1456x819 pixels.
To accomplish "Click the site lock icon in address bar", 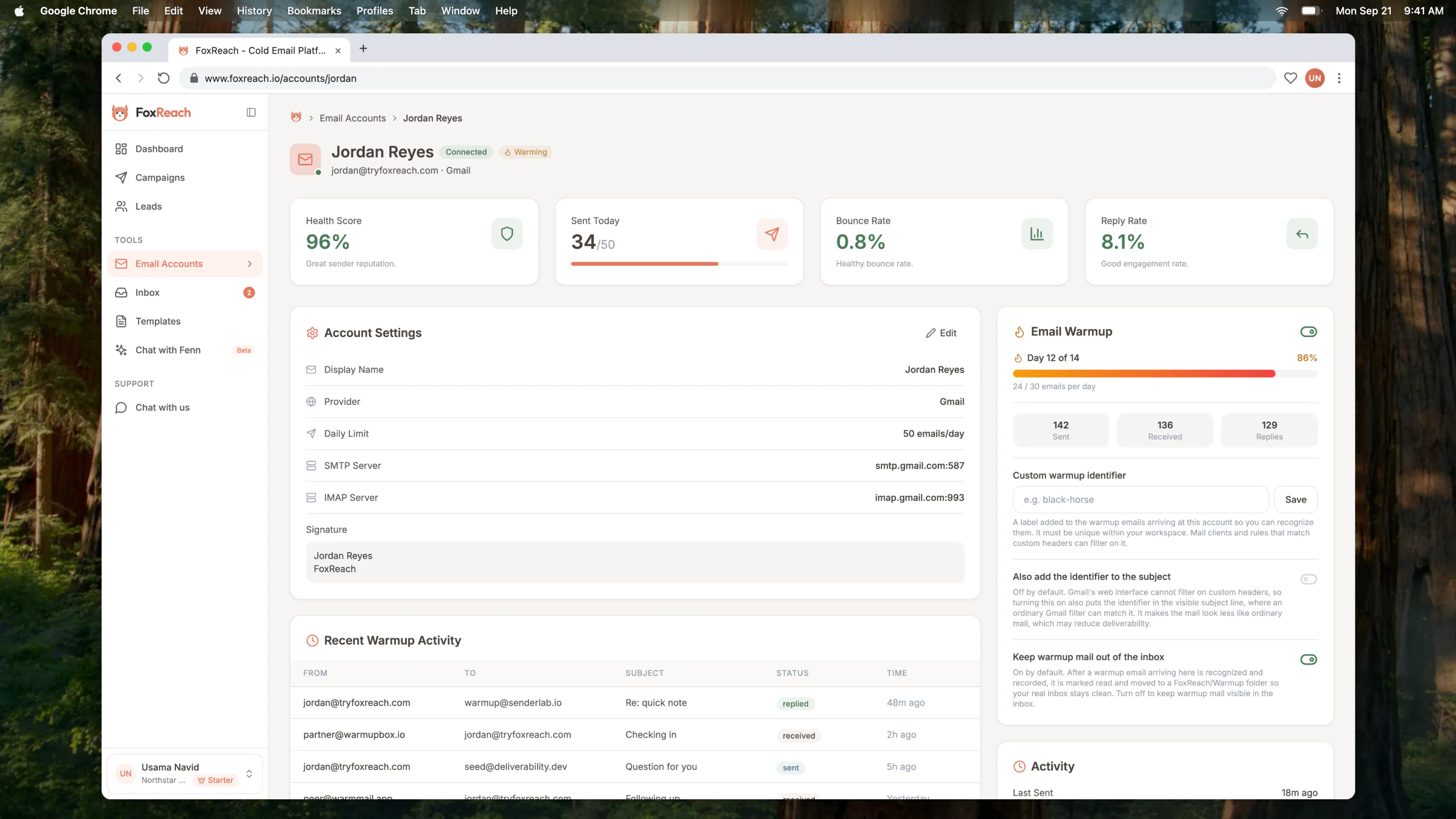I will (x=194, y=78).
